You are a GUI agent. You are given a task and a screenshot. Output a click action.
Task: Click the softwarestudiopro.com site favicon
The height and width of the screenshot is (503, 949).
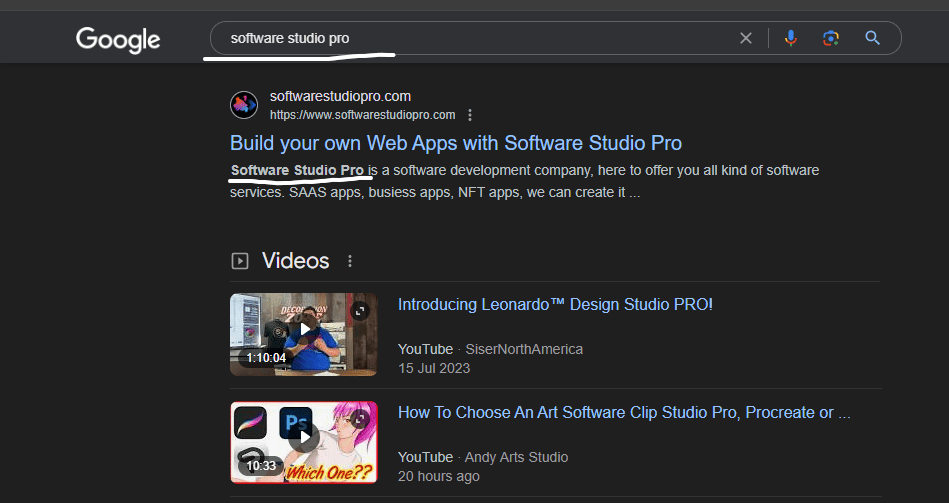tap(244, 105)
